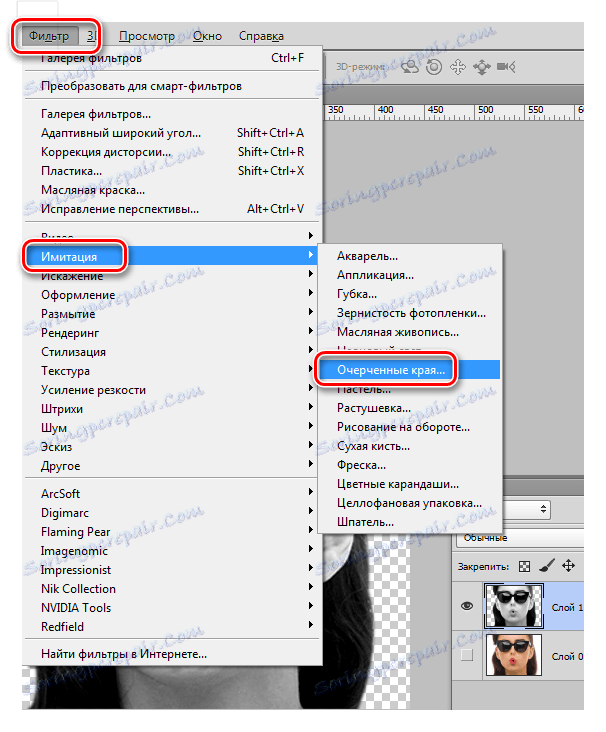Click the 3D camera zoom icon

(x=506, y=67)
